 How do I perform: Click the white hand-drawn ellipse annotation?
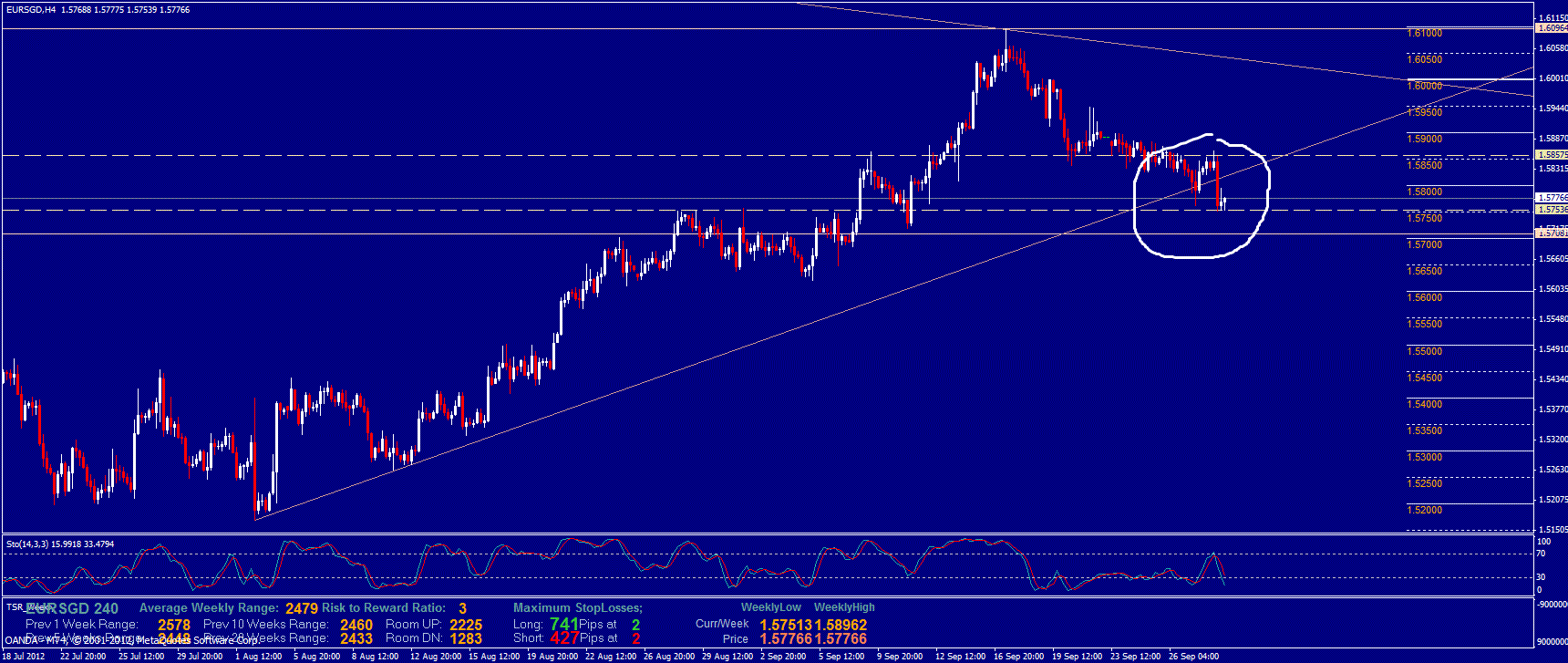tap(1266, 192)
